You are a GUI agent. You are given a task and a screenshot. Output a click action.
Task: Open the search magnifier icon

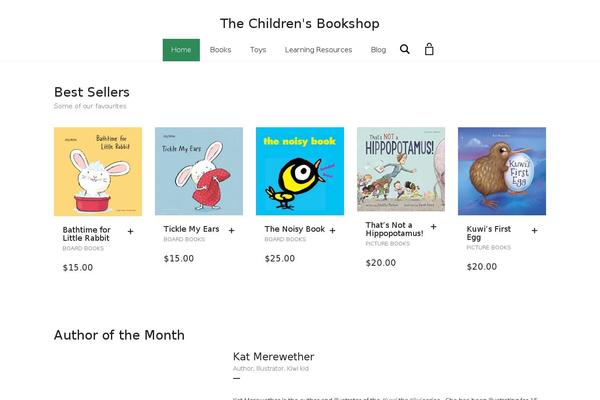point(404,49)
